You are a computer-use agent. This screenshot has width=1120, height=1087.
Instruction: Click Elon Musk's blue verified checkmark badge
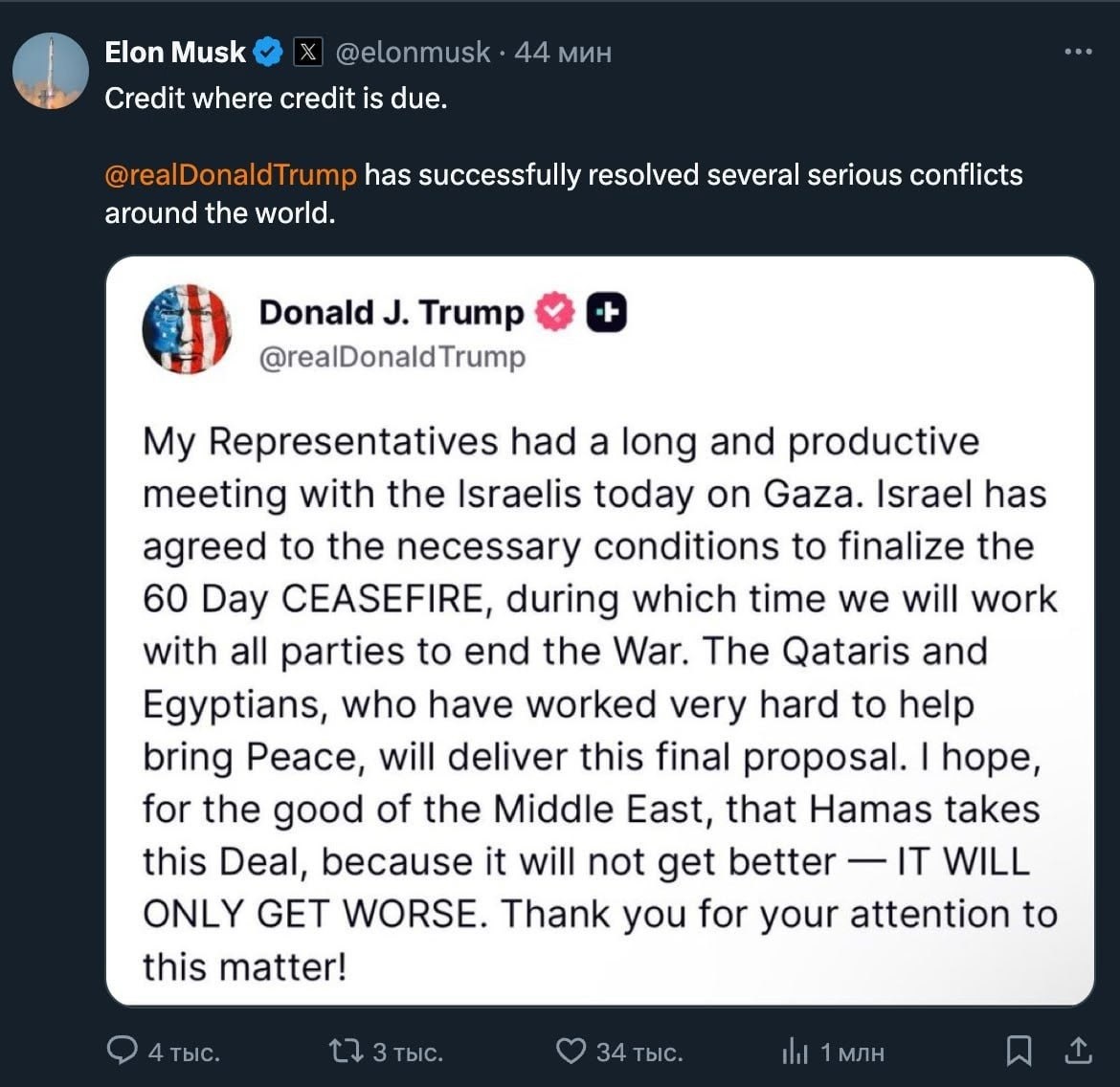[268, 52]
